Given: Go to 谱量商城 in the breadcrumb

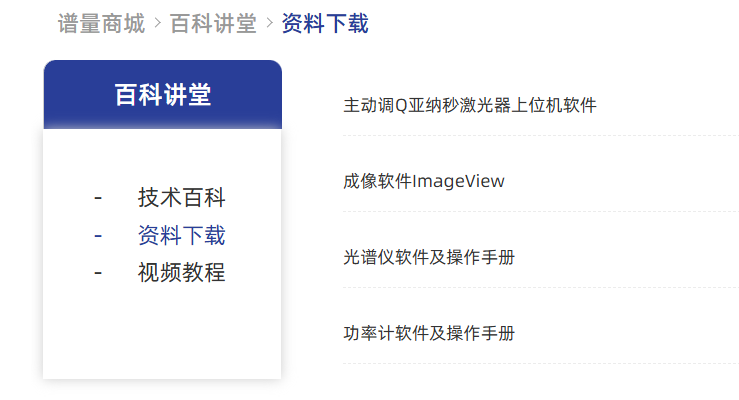Looking at the screenshot, I should click(101, 24).
